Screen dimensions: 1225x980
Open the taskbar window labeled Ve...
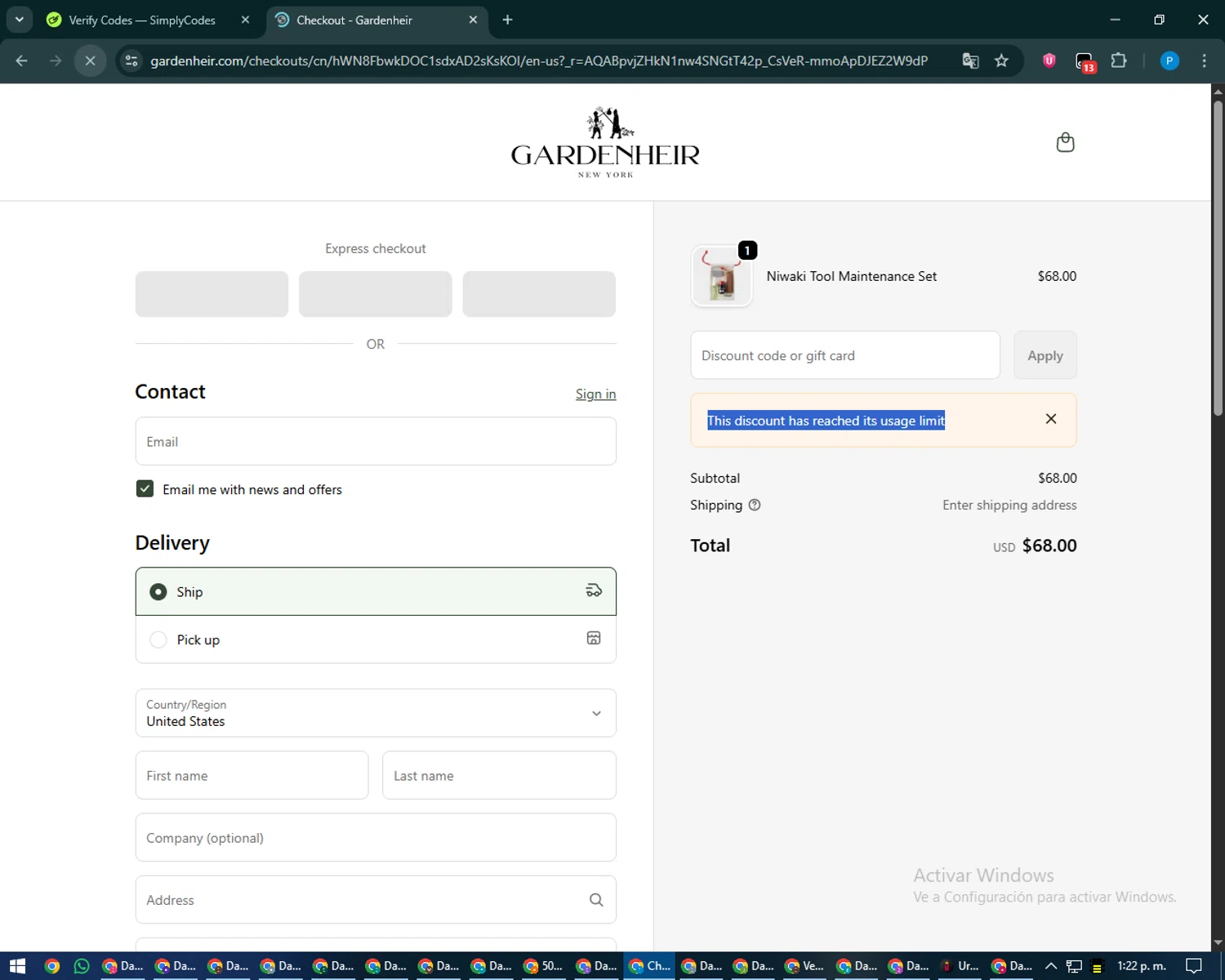point(805,966)
